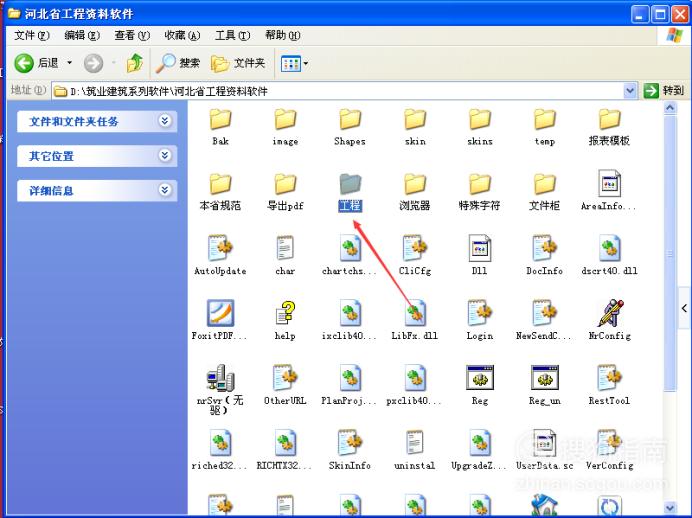Open the 后退 history dropdown arrow
Viewport: 692px width, 518px height.
[69, 63]
